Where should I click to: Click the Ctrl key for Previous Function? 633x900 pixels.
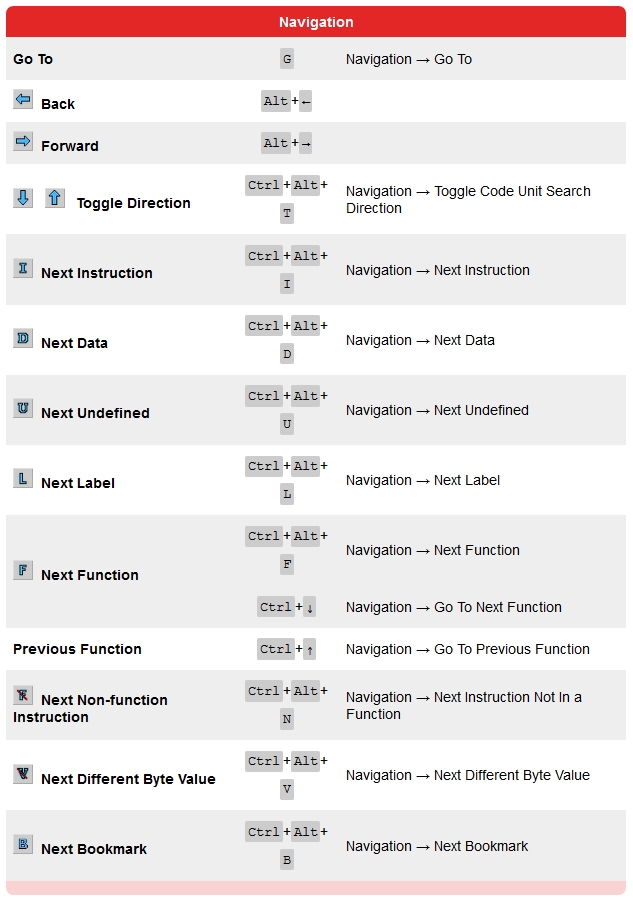pyautogui.click(x=275, y=649)
